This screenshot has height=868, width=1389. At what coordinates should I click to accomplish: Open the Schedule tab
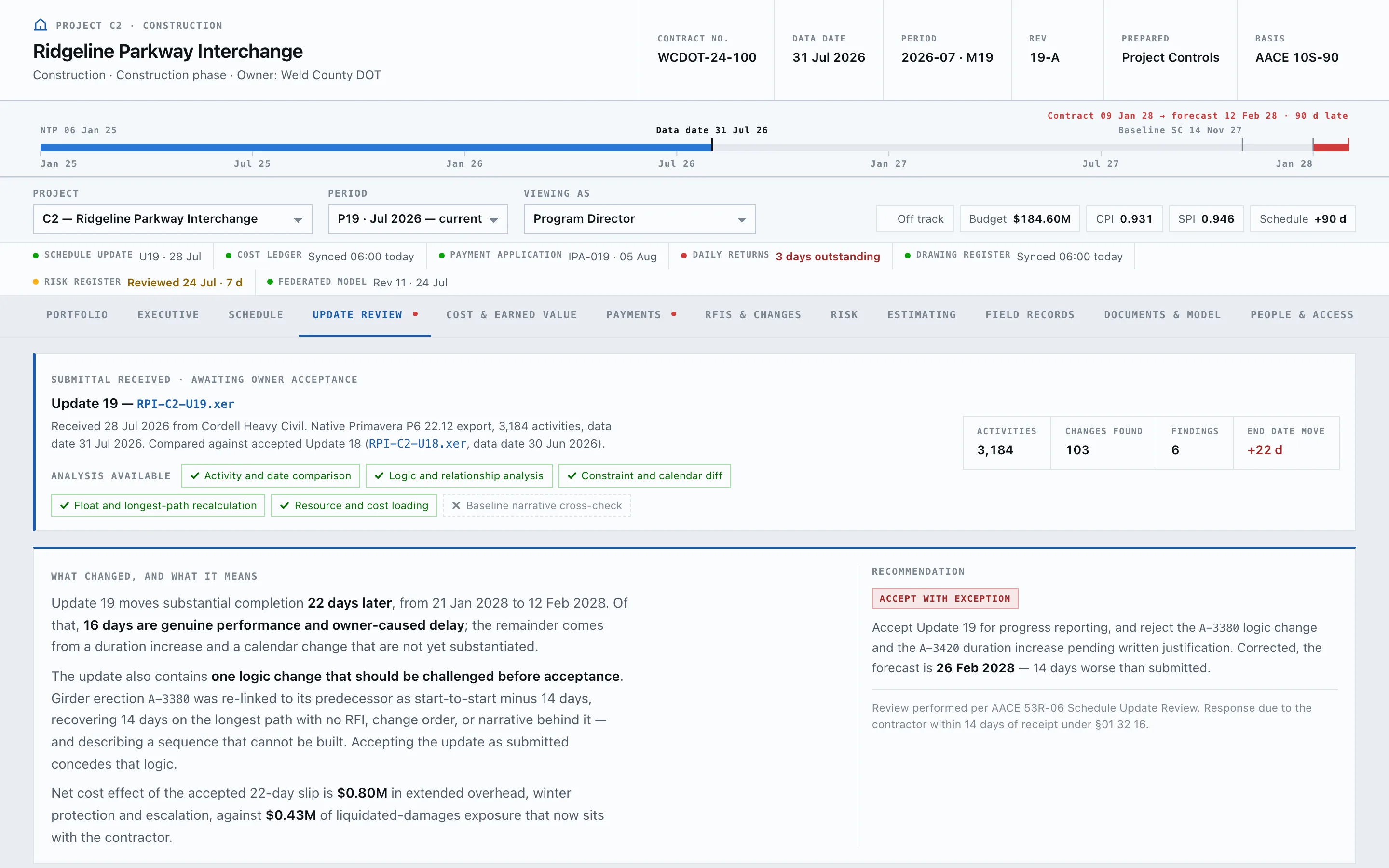[256, 315]
